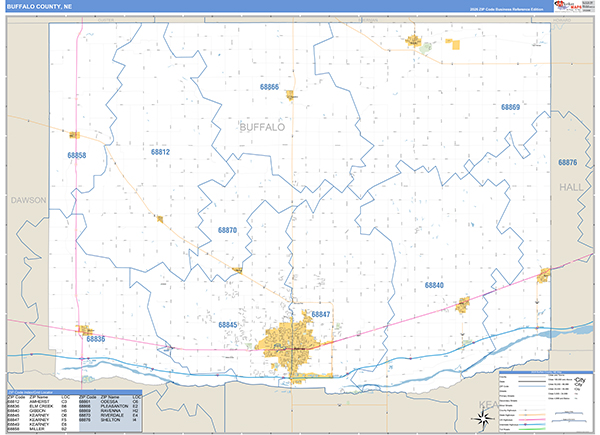Viewport: 600px width, 435px height.
Task: Click the Shelton town marker at the east county edge
Action: click(543, 276)
